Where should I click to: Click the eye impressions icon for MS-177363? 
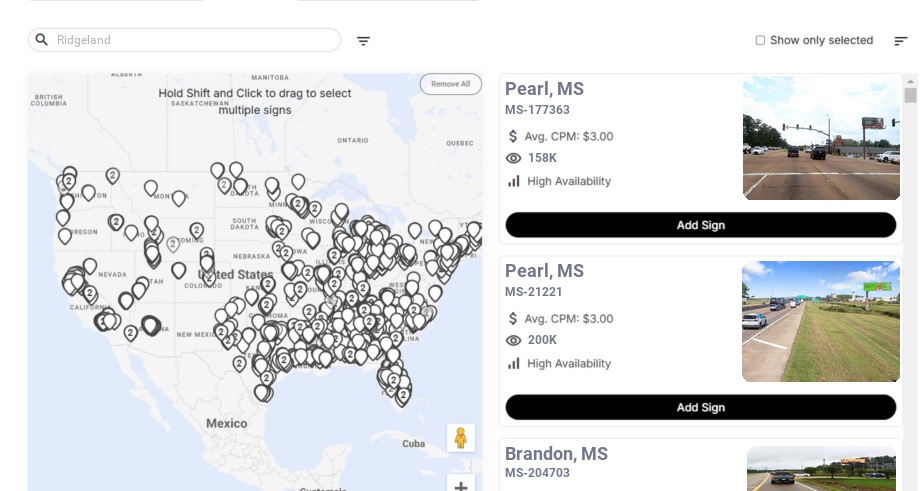(x=514, y=158)
